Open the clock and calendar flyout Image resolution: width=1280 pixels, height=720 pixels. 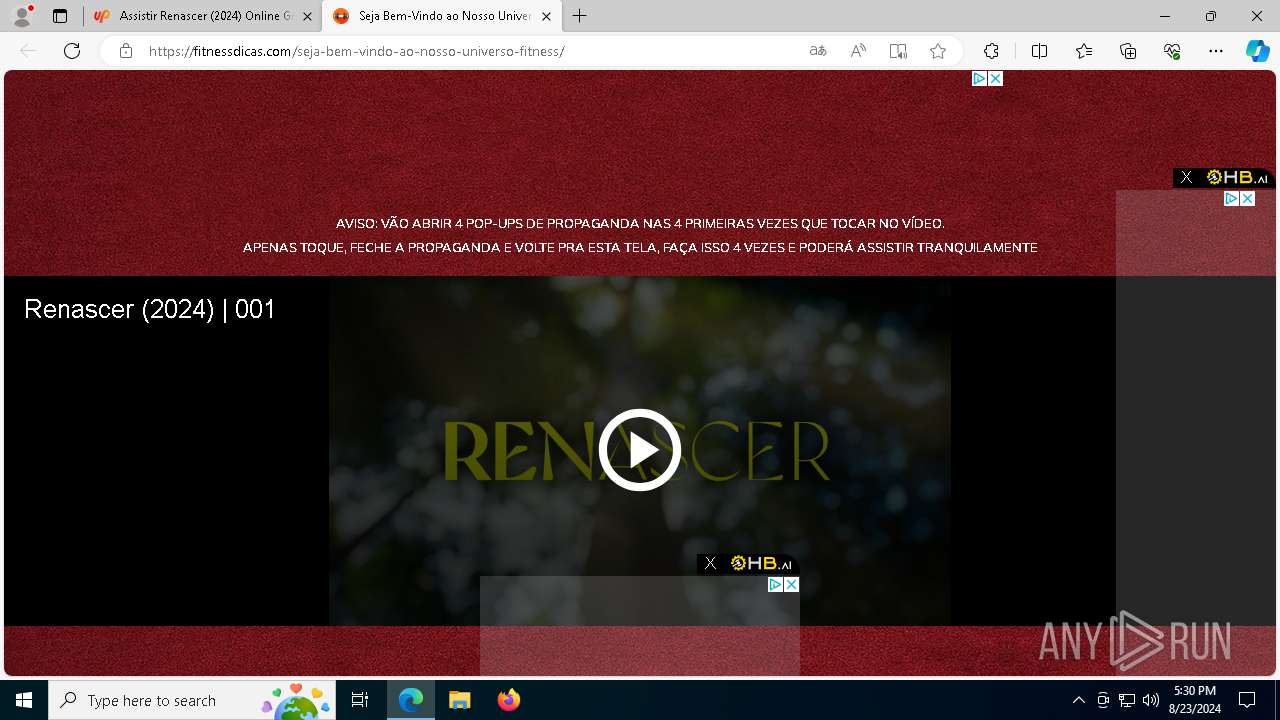1195,700
